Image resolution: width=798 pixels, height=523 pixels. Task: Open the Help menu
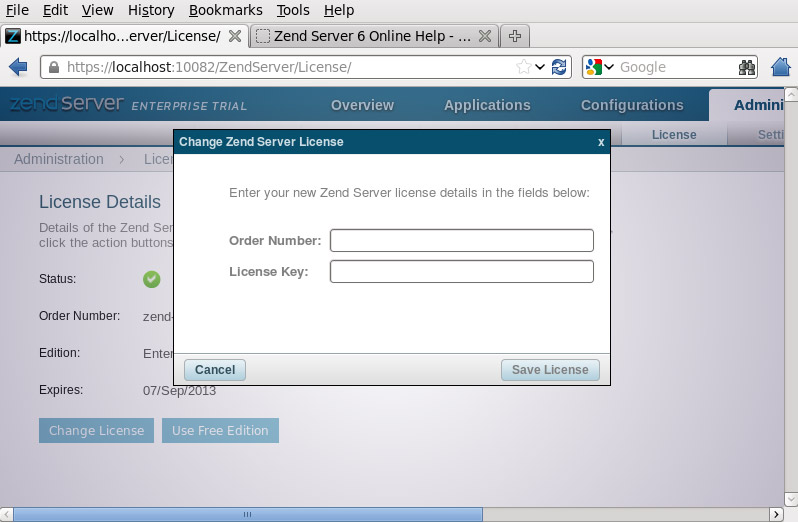tap(339, 10)
